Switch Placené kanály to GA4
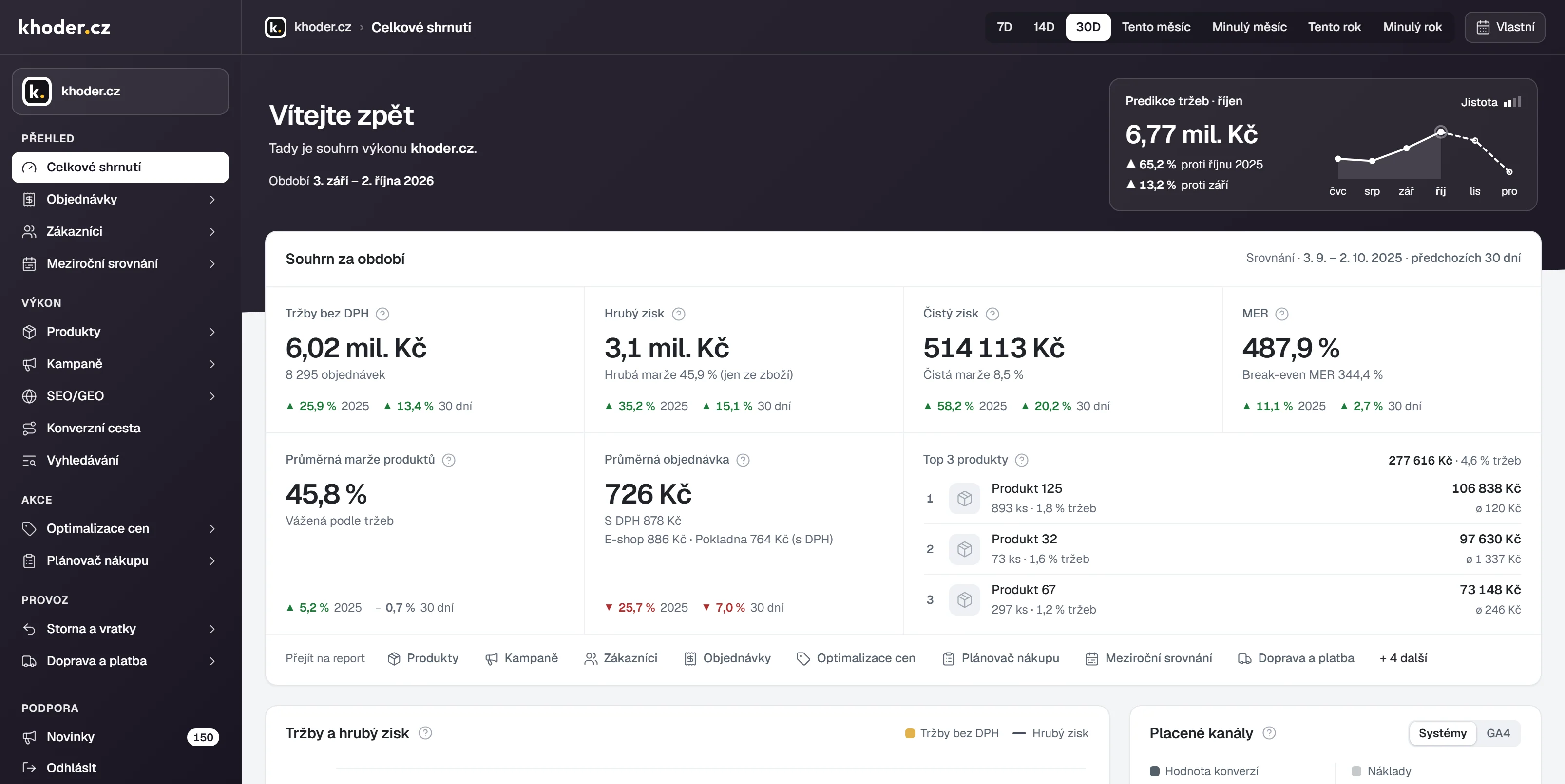 (x=1498, y=733)
